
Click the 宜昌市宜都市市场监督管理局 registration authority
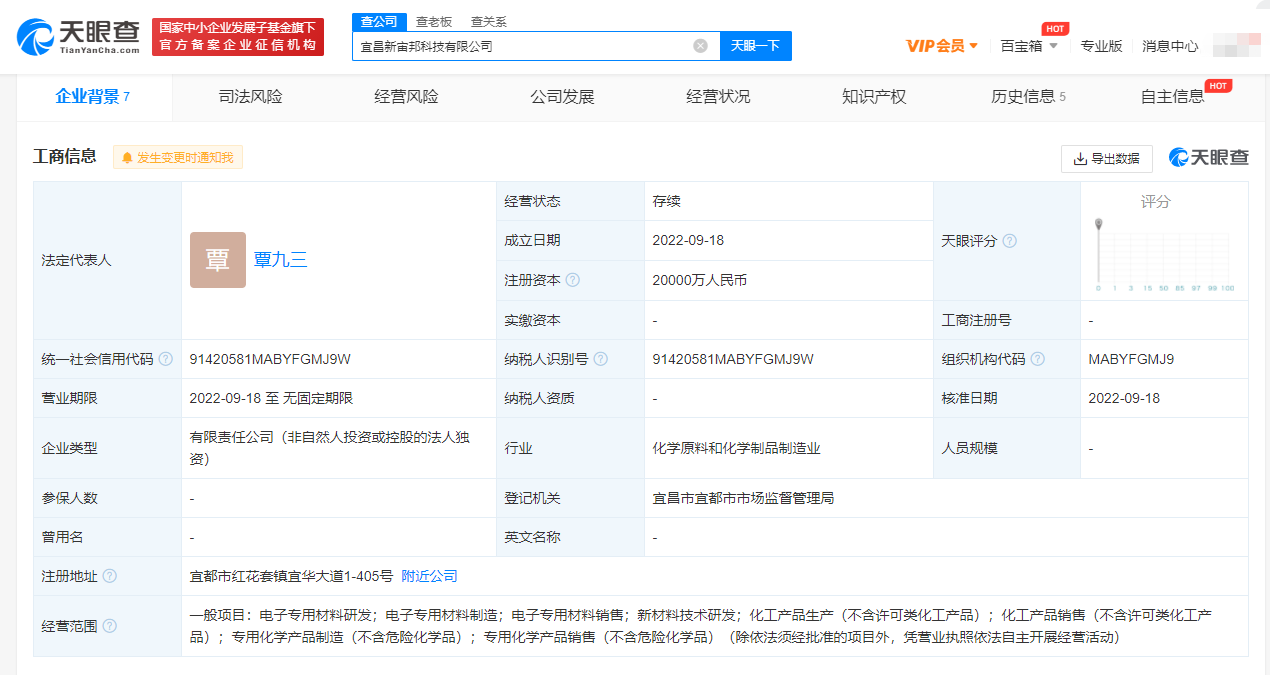[x=743, y=498]
